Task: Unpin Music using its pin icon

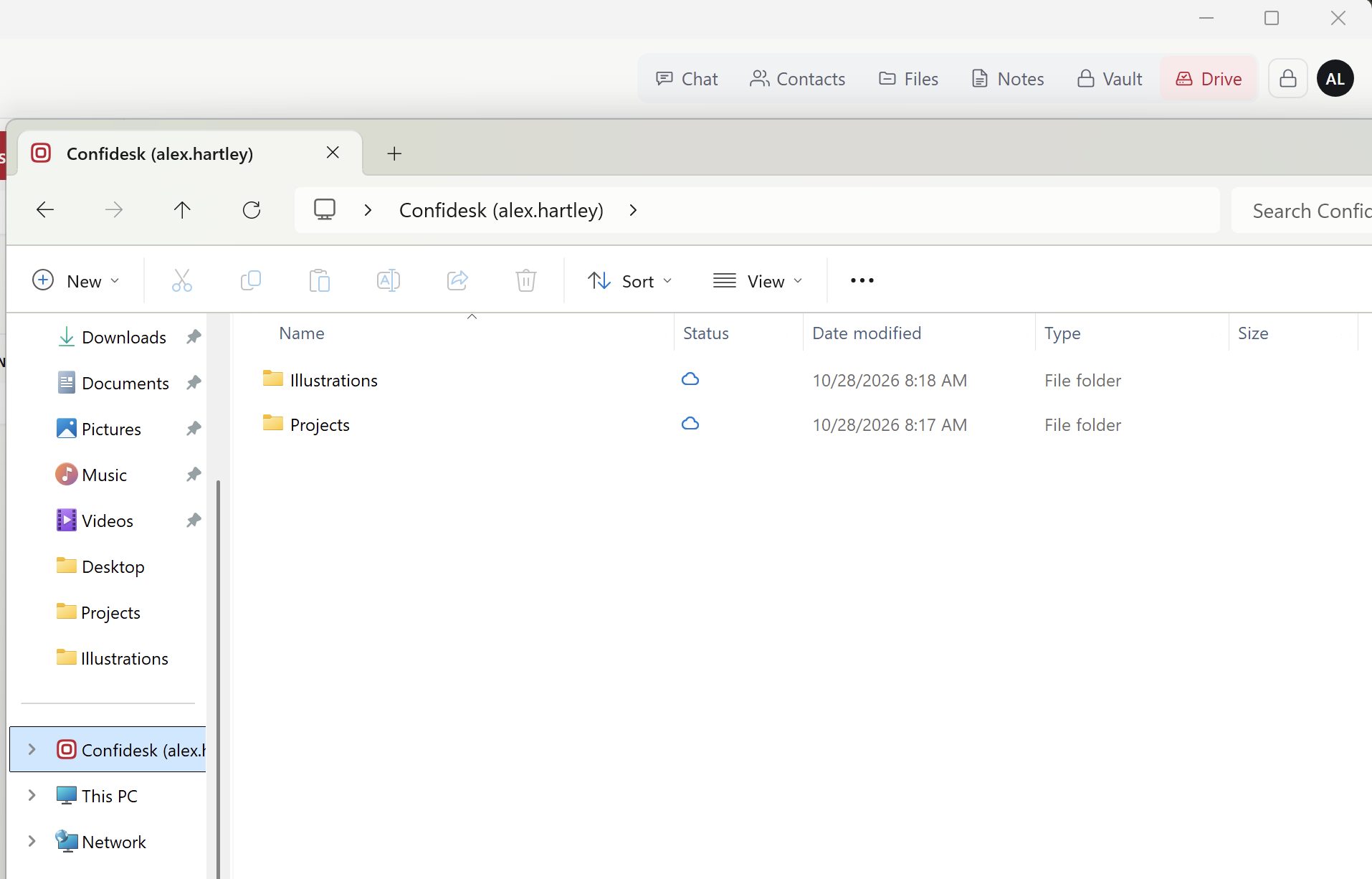Action: [x=194, y=474]
